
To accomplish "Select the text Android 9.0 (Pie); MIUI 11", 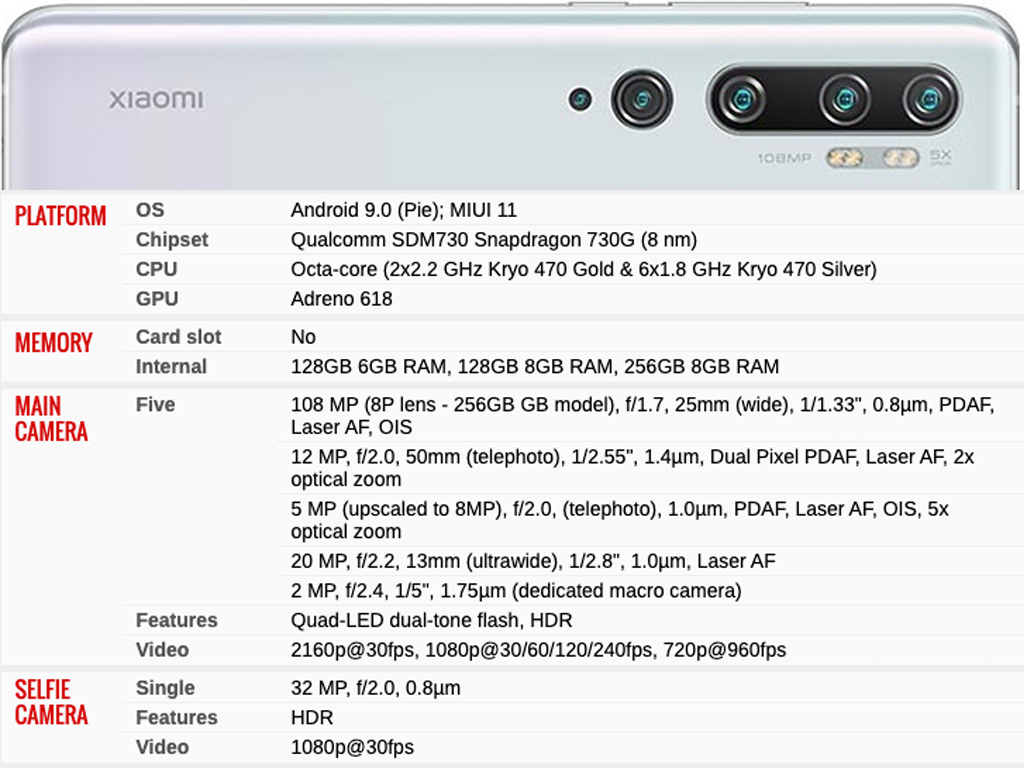I will coord(404,210).
